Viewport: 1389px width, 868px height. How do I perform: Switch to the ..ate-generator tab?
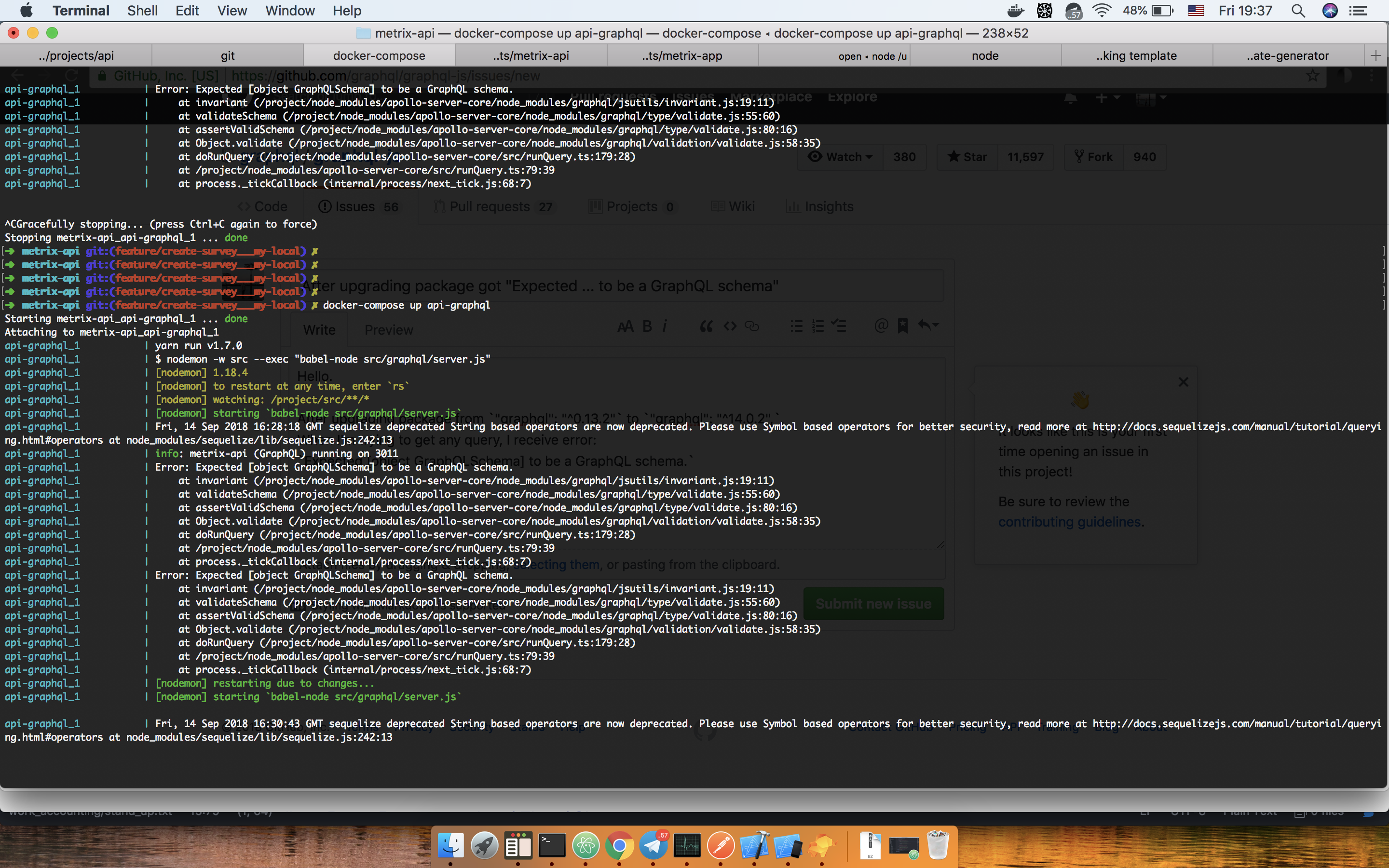(x=1289, y=55)
